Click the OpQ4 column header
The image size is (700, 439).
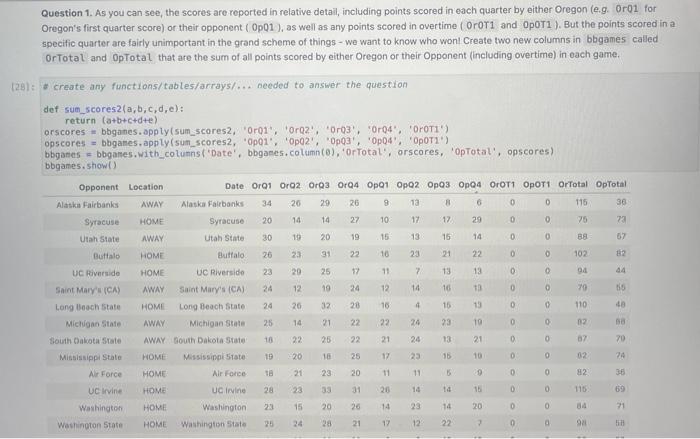[x=470, y=184]
